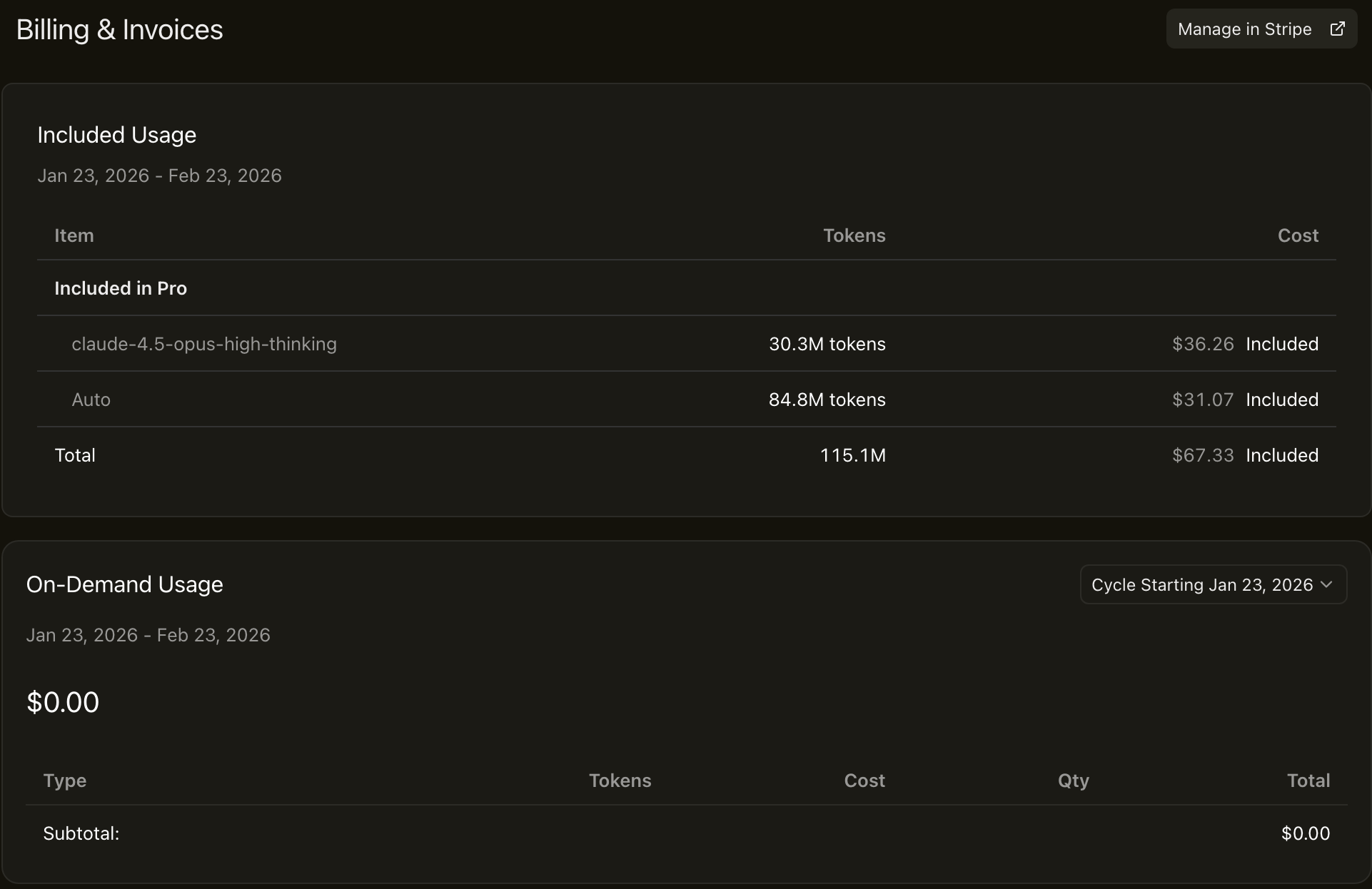Viewport: 1372px width, 889px height.
Task: Click the $67.33 total cost value
Action: 1203,455
